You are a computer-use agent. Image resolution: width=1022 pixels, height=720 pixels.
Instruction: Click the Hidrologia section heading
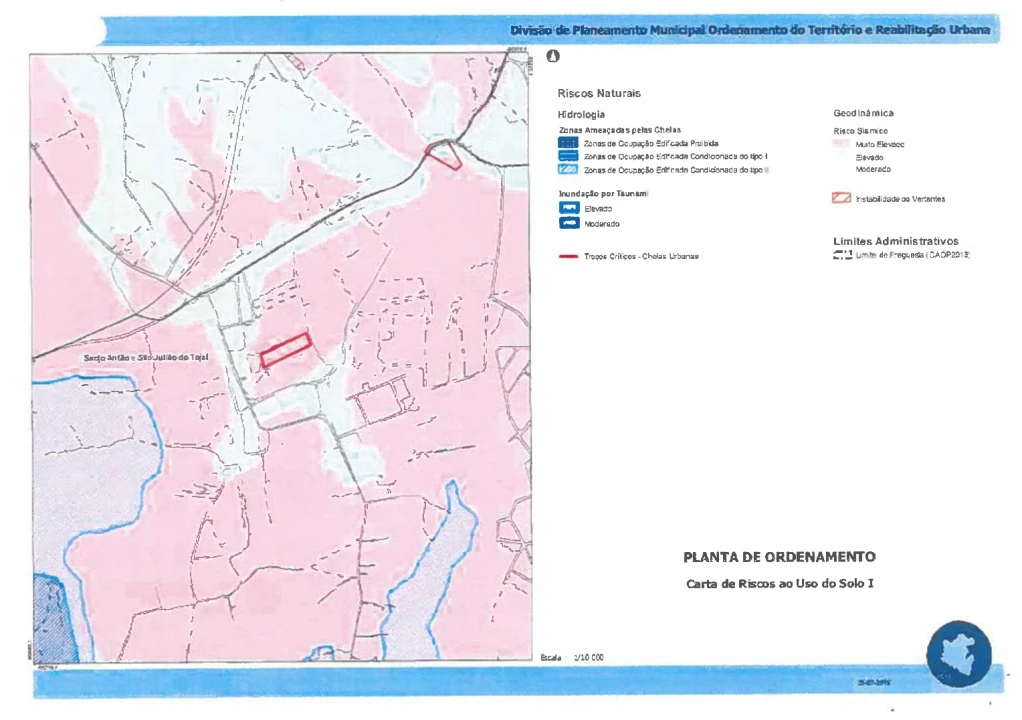(x=581, y=115)
